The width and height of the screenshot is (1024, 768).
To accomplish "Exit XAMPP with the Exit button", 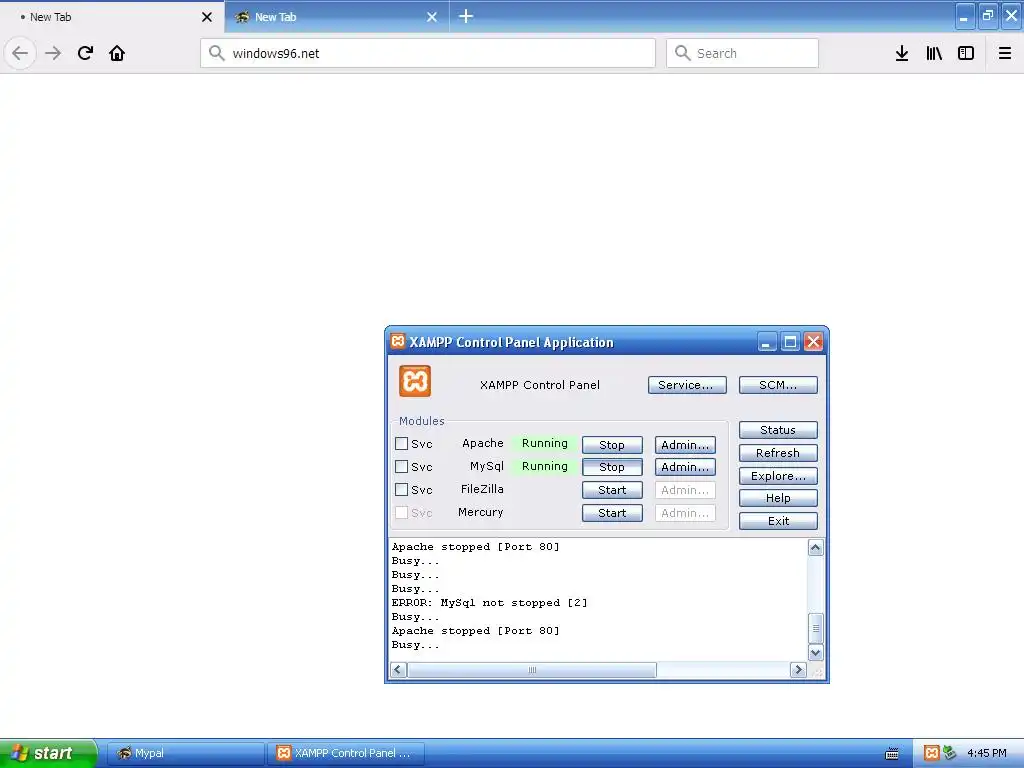I will click(x=778, y=520).
